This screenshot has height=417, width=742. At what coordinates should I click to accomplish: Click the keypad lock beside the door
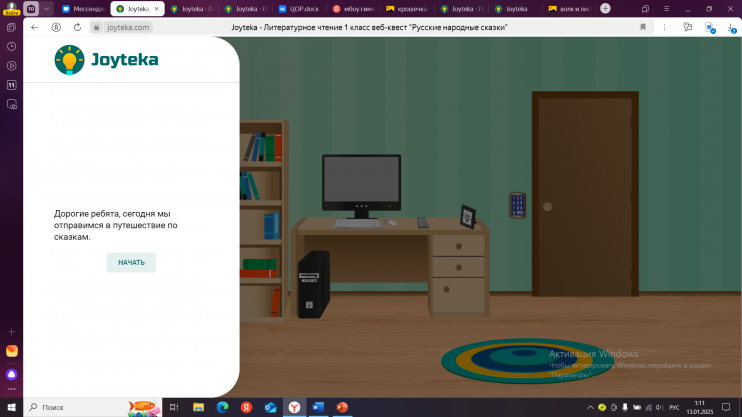(x=517, y=205)
